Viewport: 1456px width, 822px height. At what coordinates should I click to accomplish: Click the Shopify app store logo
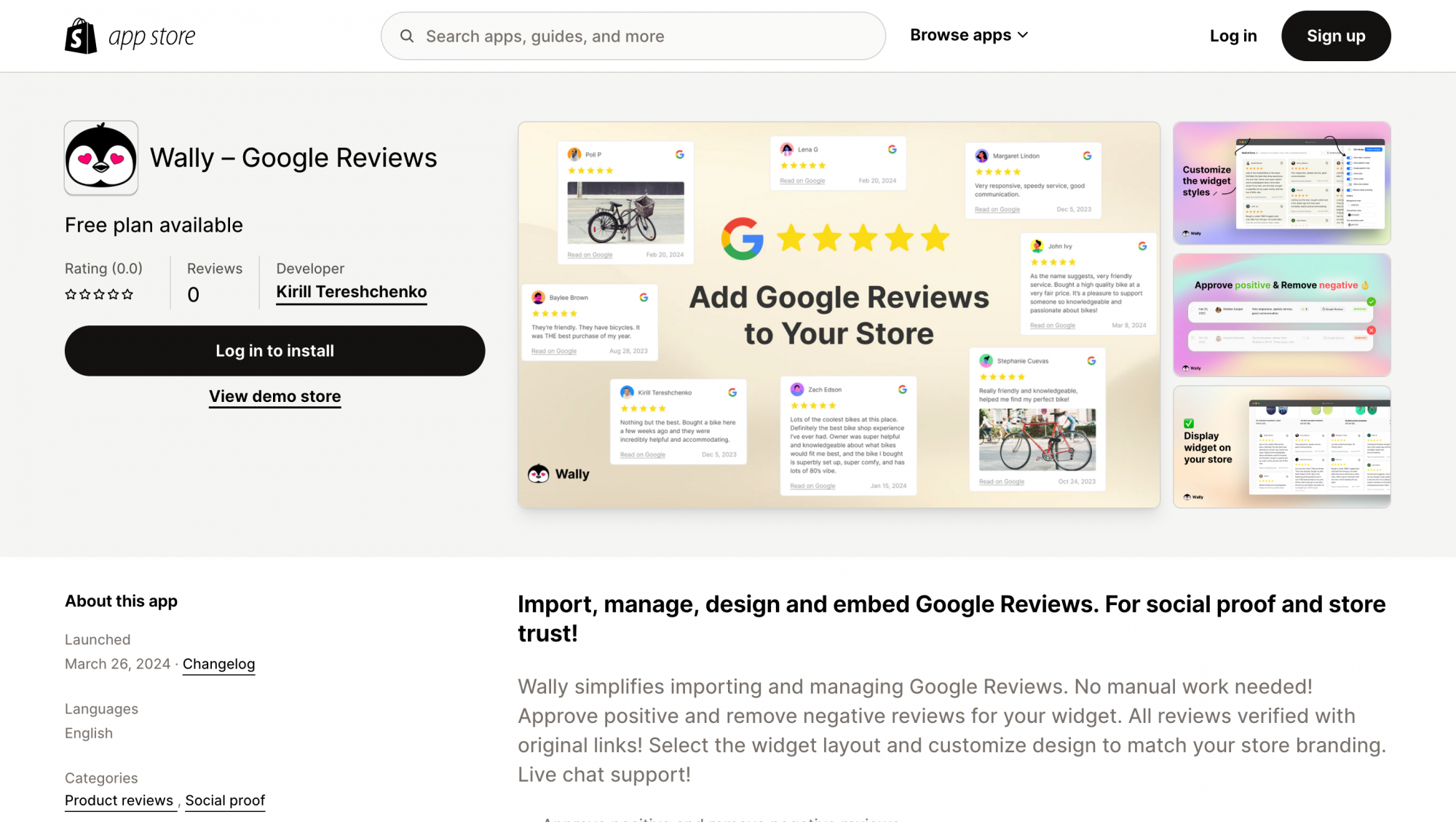click(130, 36)
